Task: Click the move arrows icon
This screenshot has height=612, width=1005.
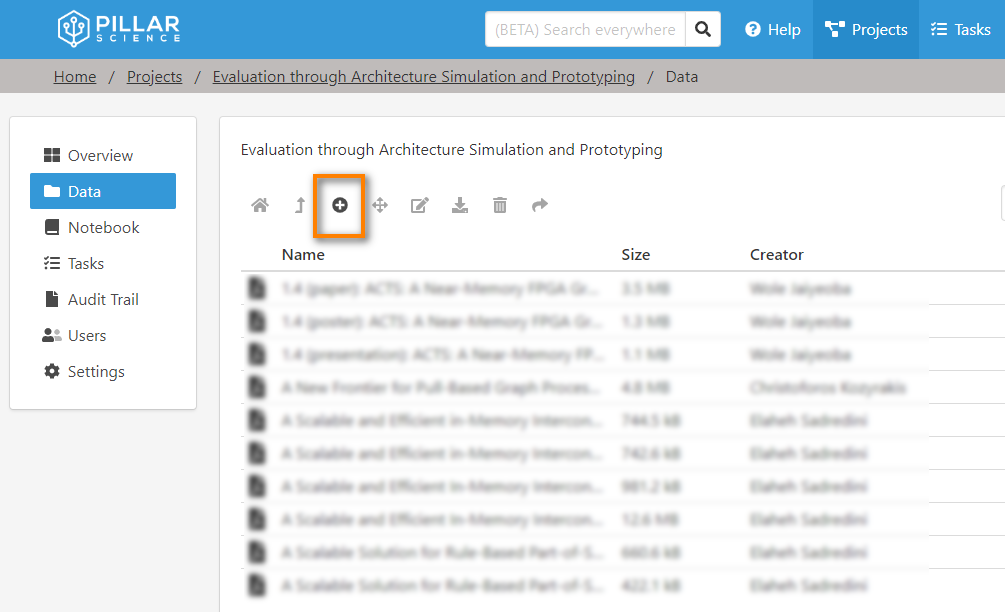Action: 380,205
